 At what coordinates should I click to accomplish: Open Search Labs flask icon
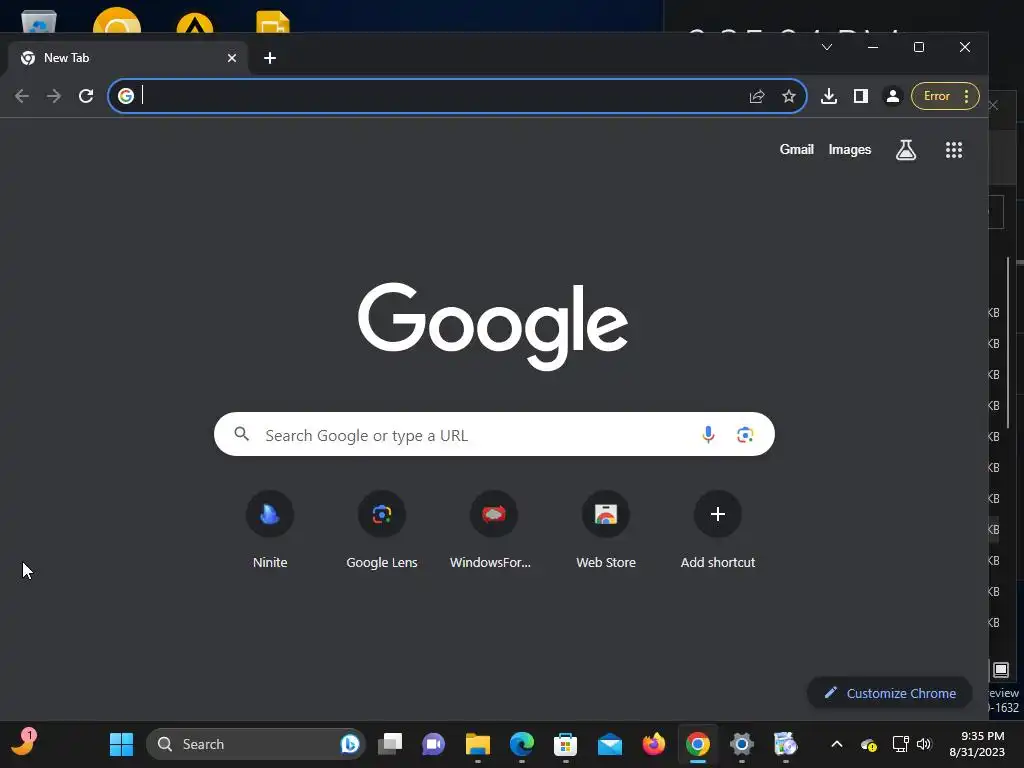pos(906,150)
